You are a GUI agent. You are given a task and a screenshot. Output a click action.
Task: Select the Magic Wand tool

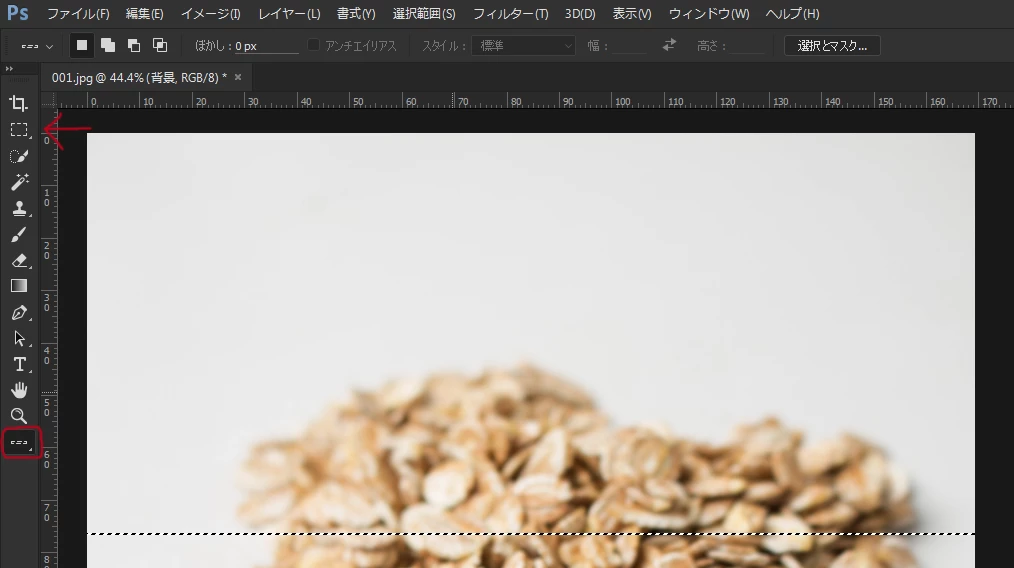pos(19,182)
